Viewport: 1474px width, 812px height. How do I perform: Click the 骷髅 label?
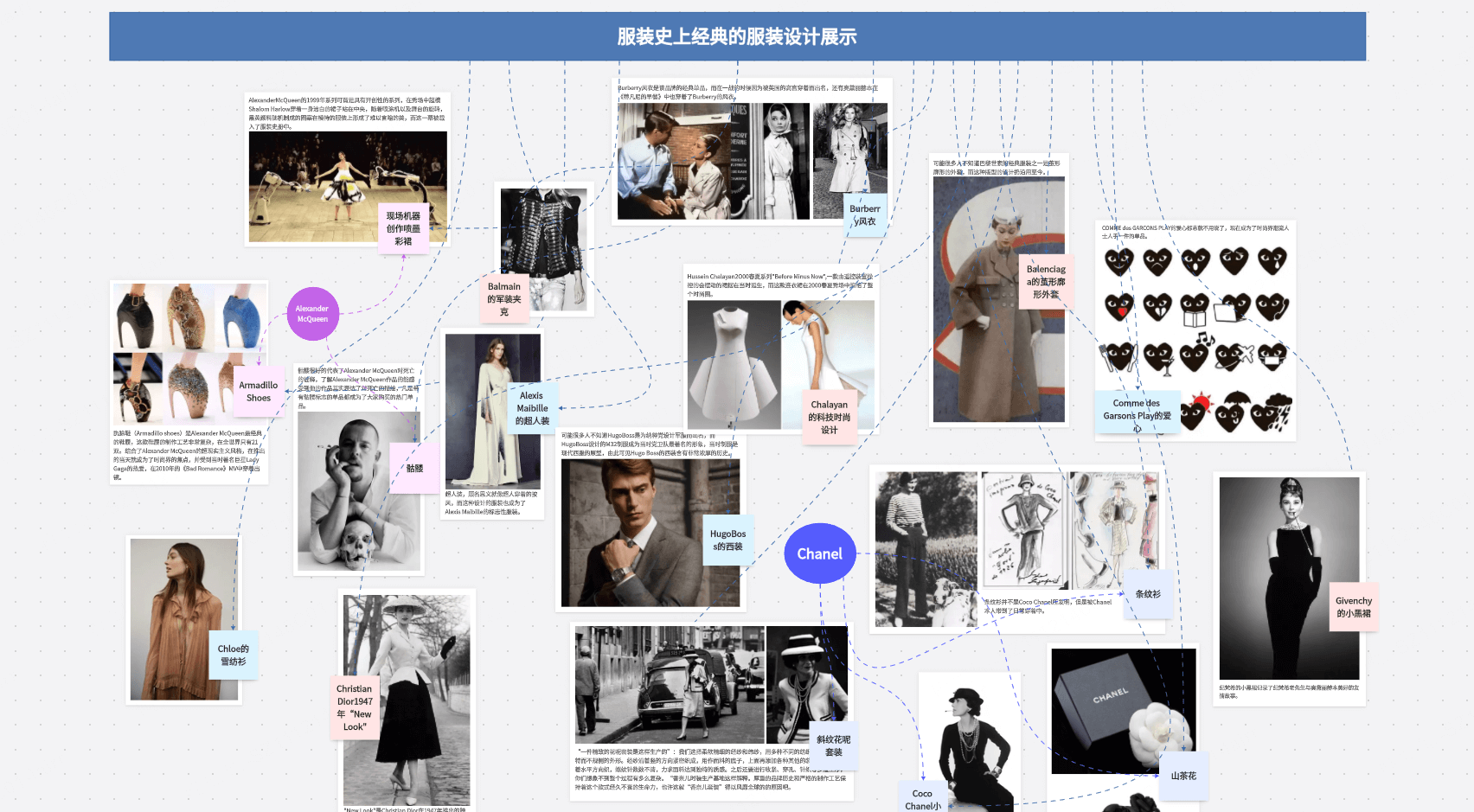point(414,468)
